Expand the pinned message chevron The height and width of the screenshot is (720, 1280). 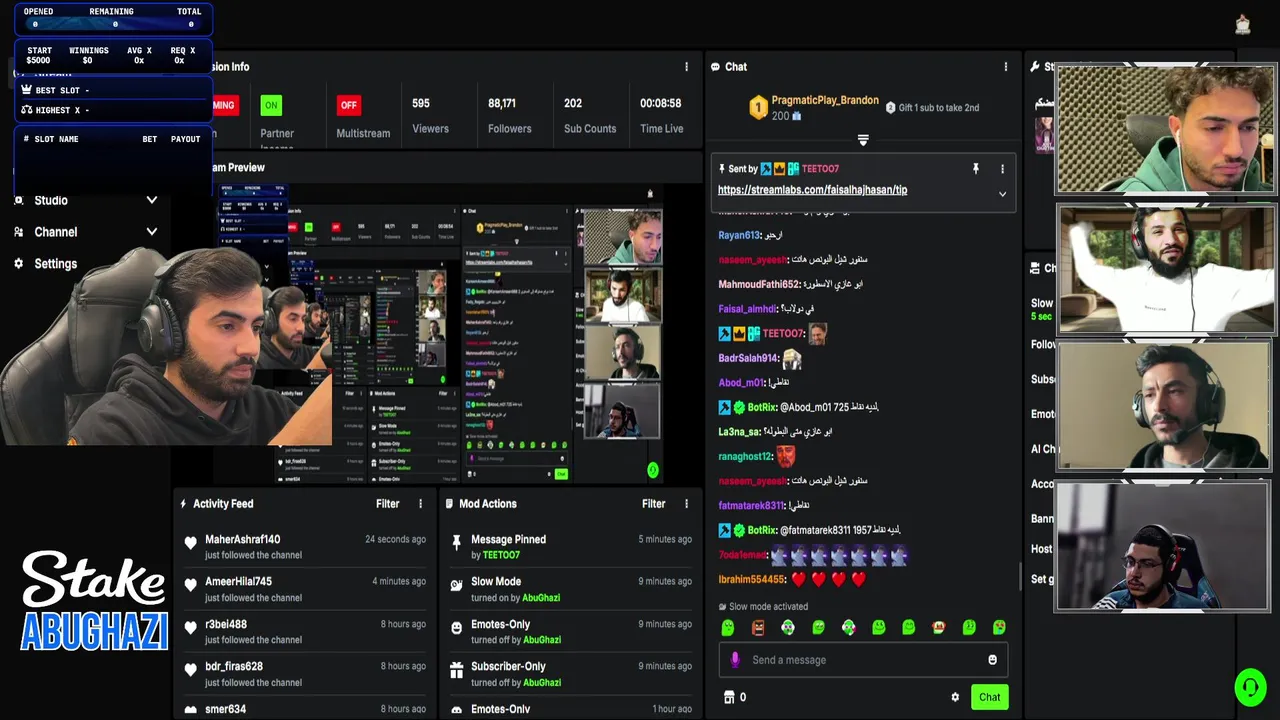[1002, 194]
